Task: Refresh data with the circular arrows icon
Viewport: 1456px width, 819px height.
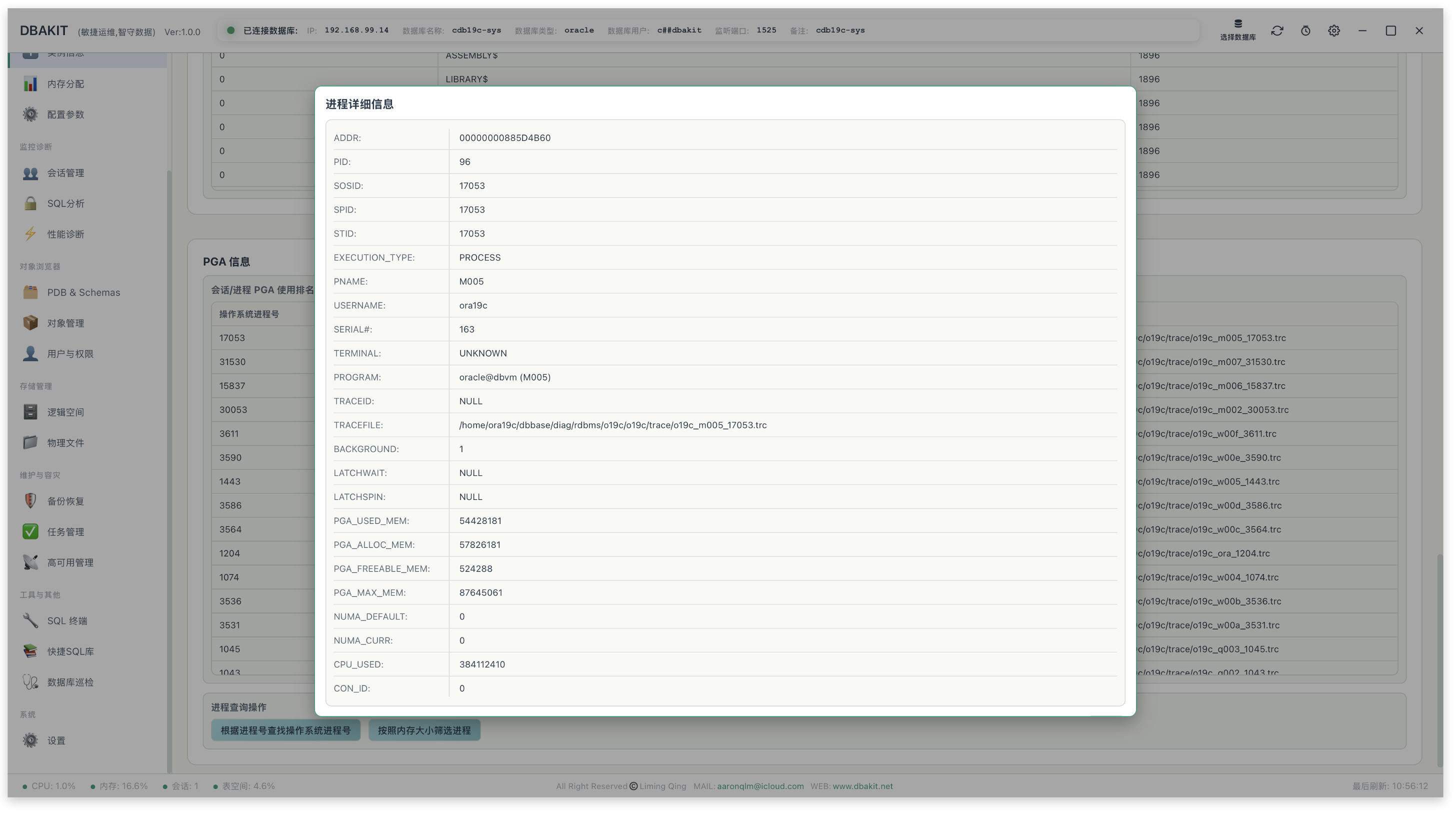Action: (1277, 30)
